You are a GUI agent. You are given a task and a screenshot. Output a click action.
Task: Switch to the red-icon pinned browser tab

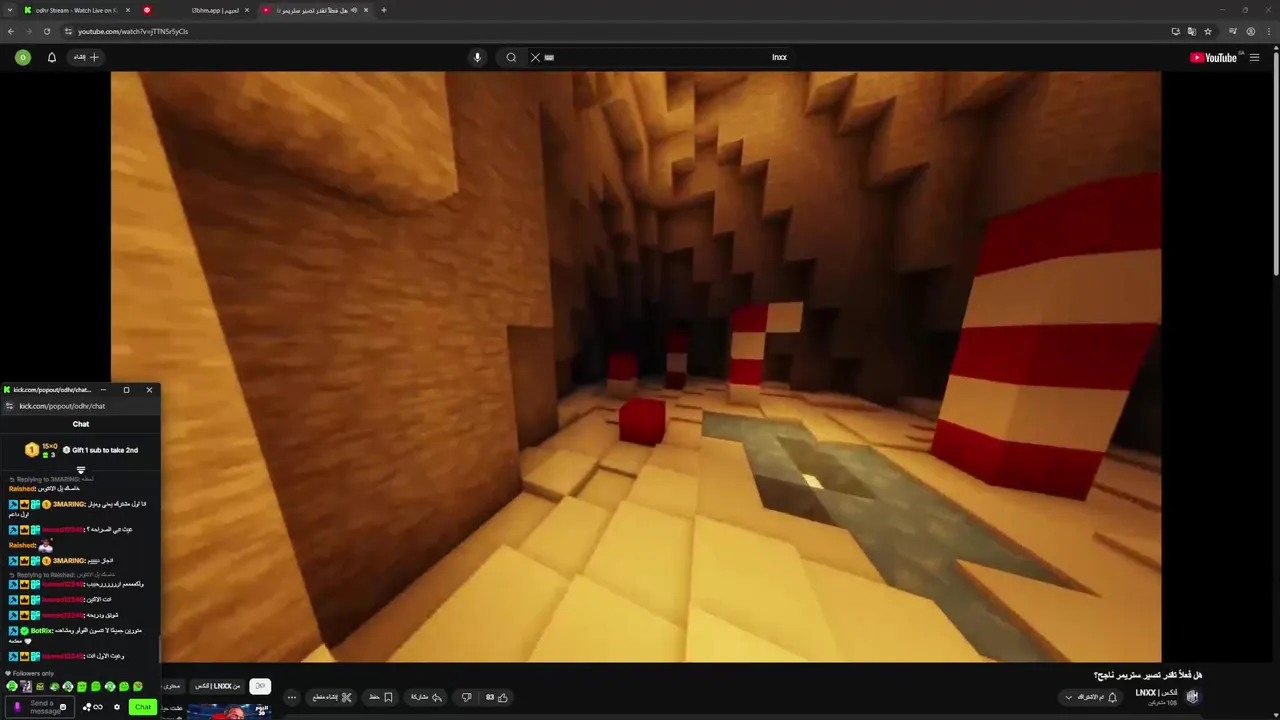click(147, 10)
